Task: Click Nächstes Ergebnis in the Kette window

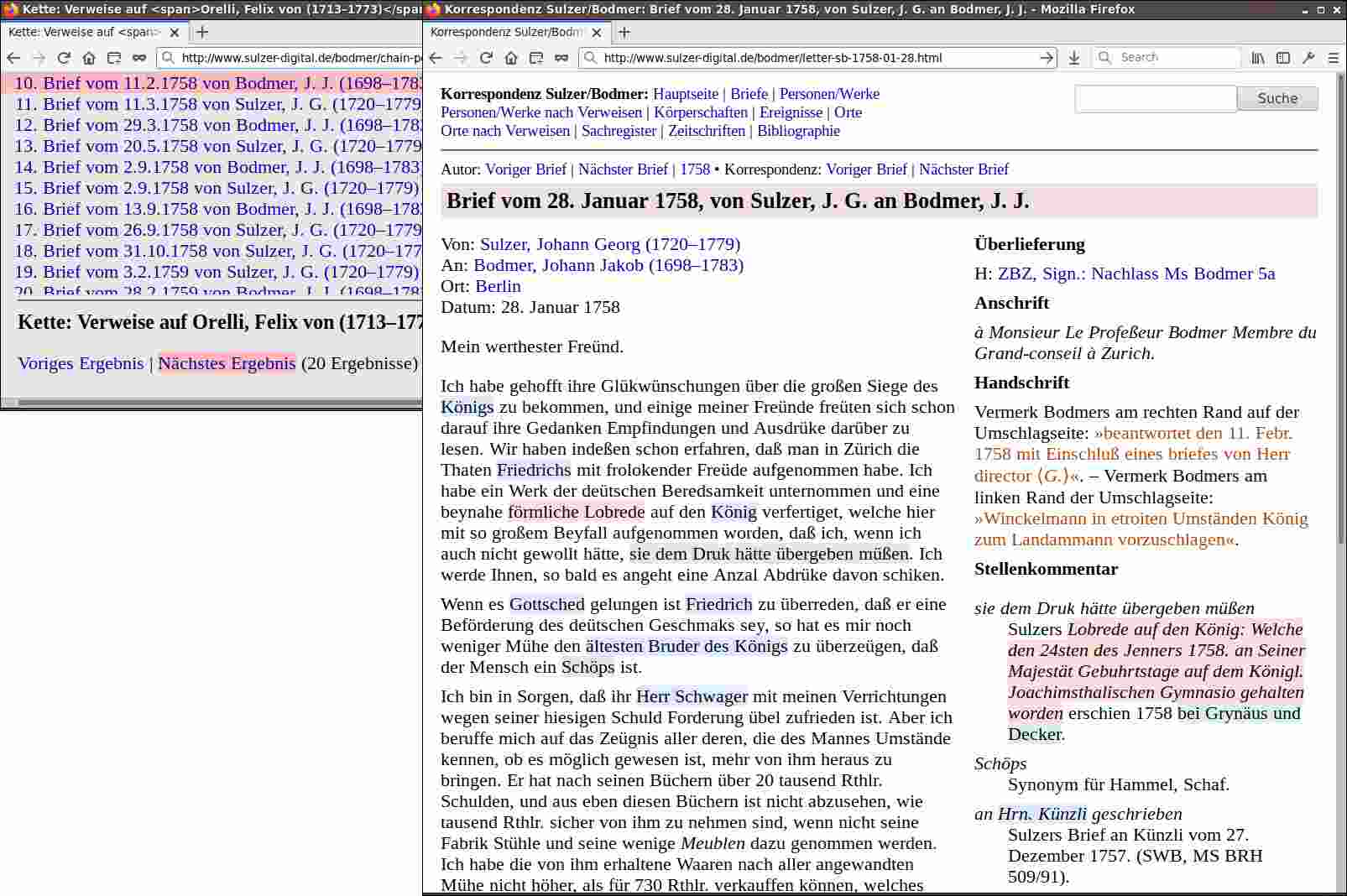Action: (x=227, y=363)
